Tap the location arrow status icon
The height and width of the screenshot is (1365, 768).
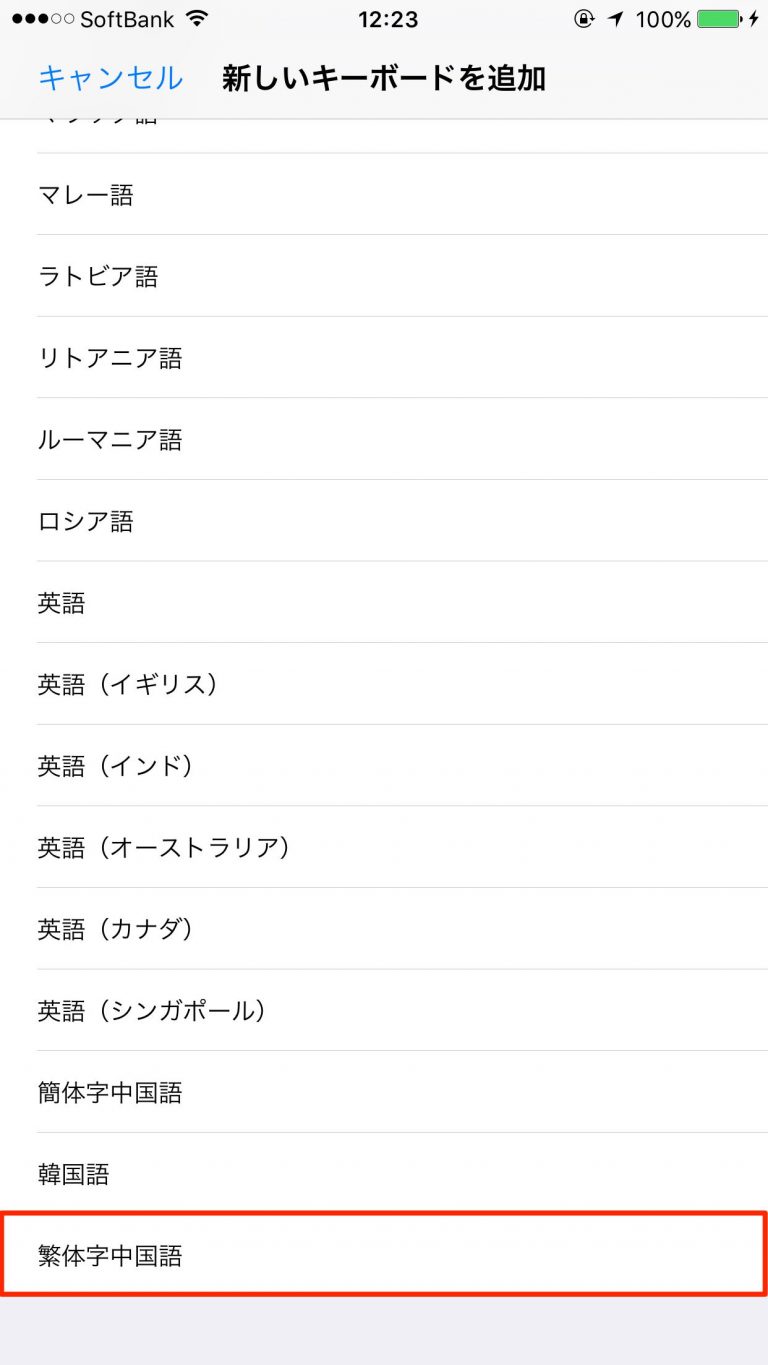pyautogui.click(x=614, y=19)
